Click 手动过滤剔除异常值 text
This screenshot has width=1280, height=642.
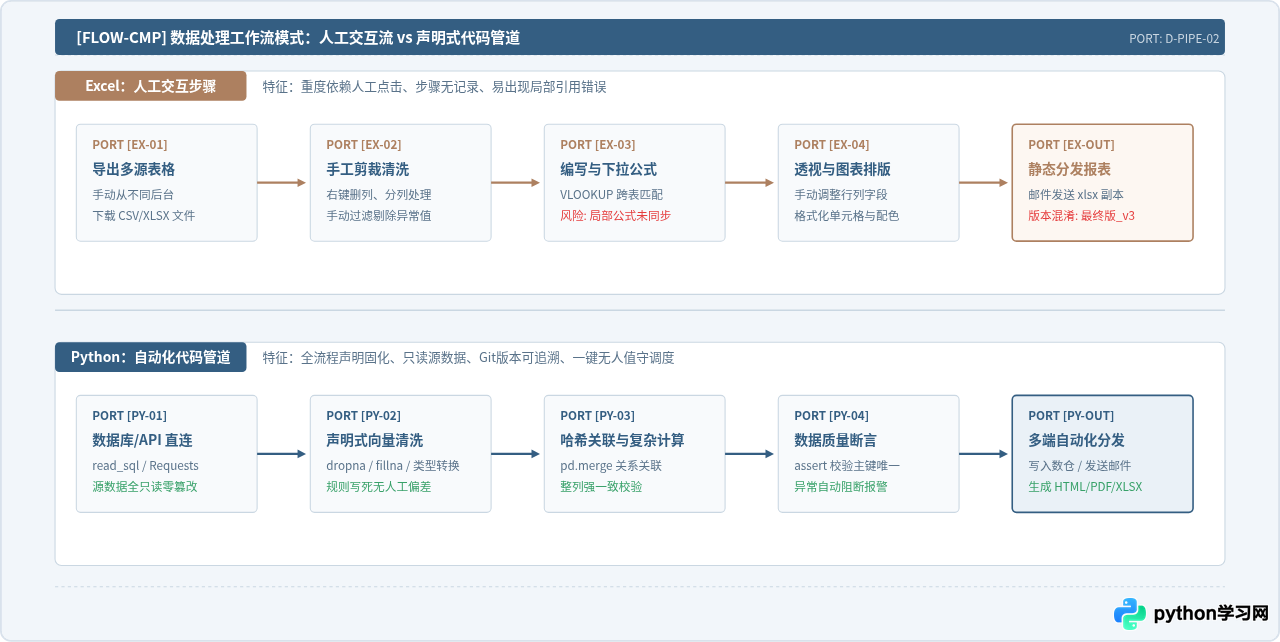379,215
